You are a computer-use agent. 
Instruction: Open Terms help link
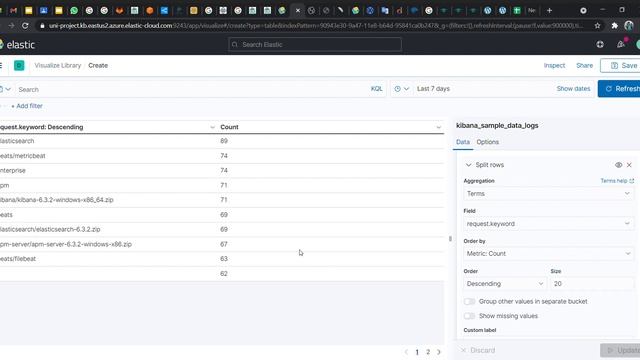click(x=617, y=180)
